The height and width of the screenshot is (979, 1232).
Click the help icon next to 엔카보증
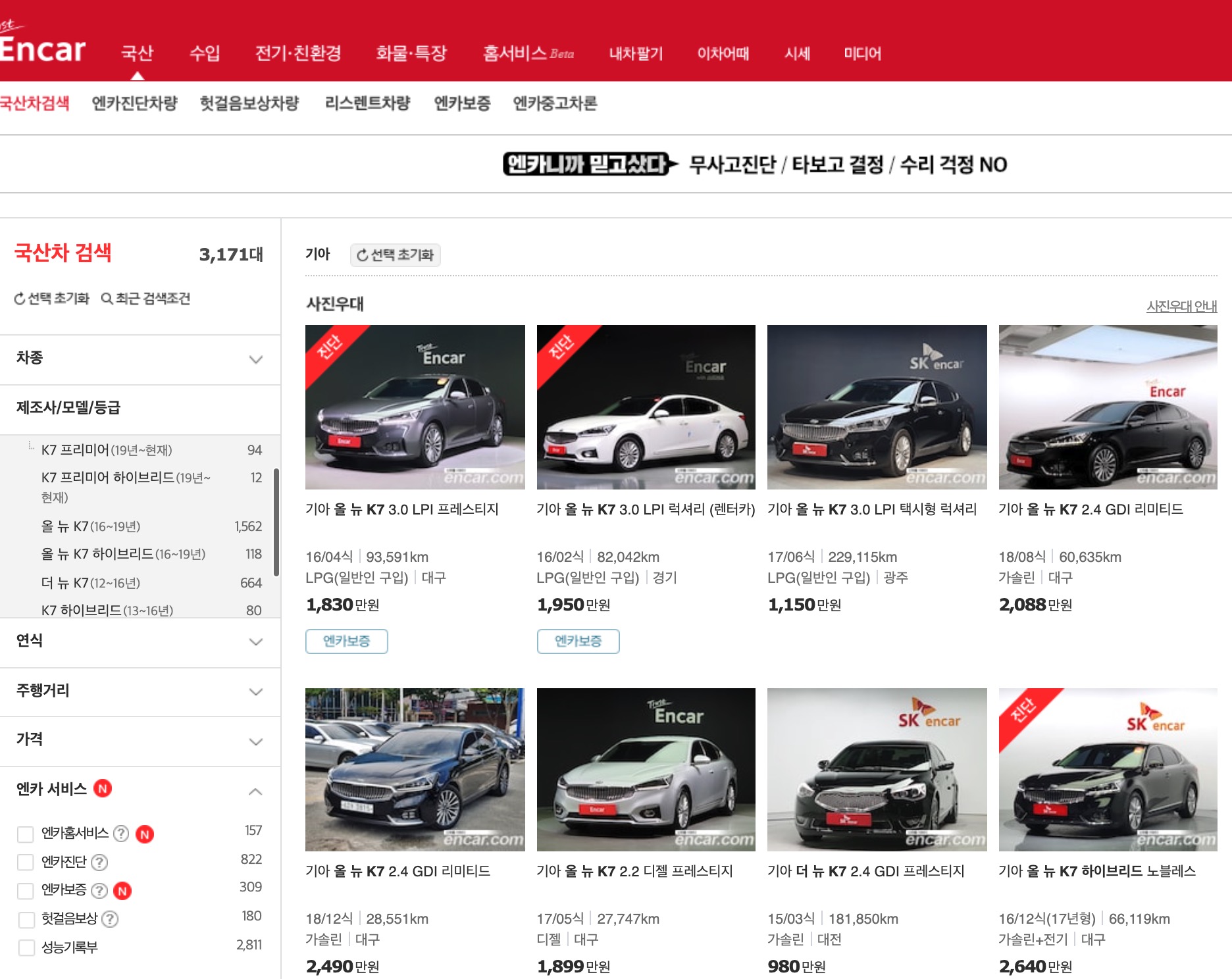(x=99, y=890)
